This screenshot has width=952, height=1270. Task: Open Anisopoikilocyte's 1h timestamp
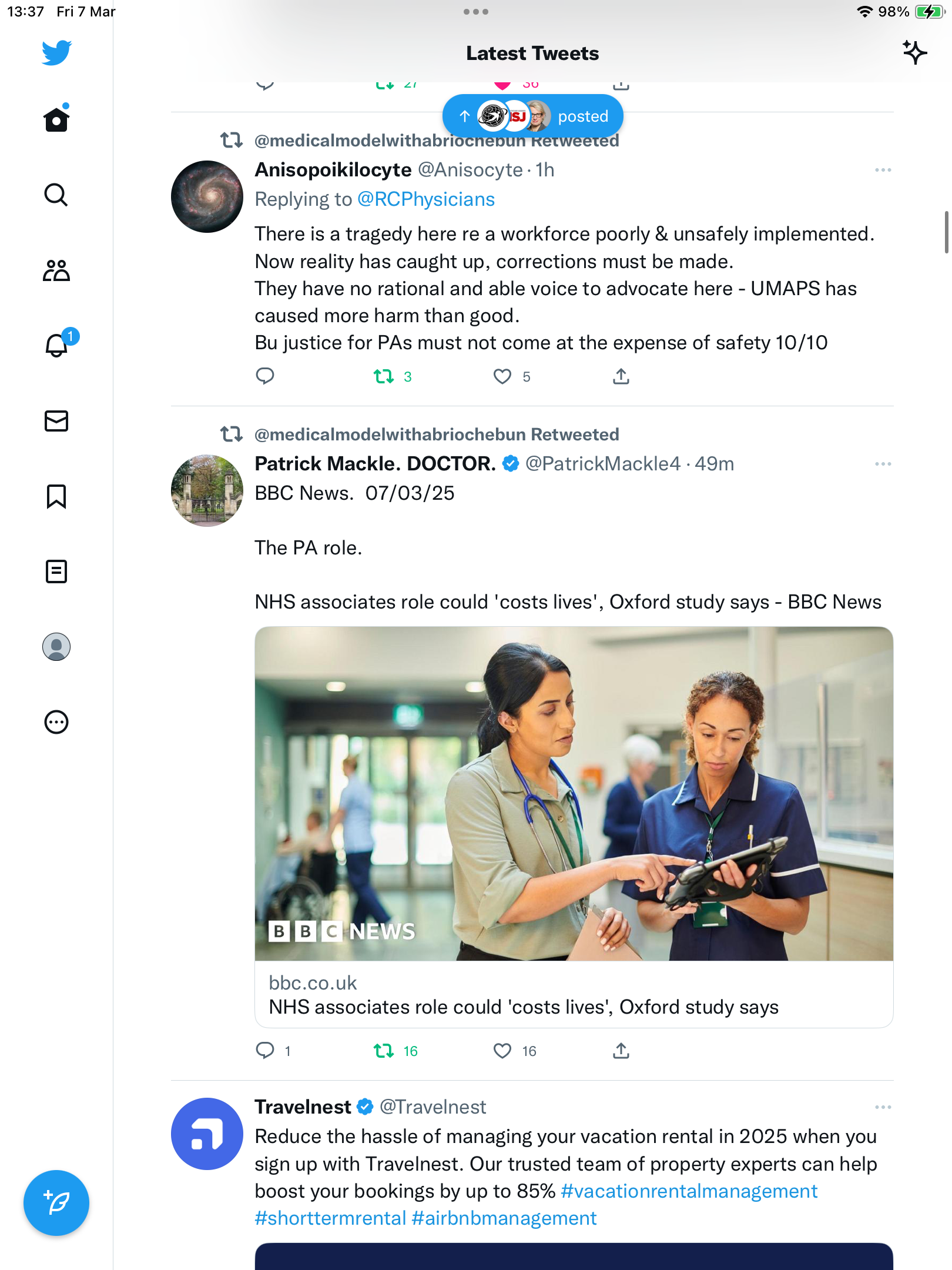click(x=545, y=170)
